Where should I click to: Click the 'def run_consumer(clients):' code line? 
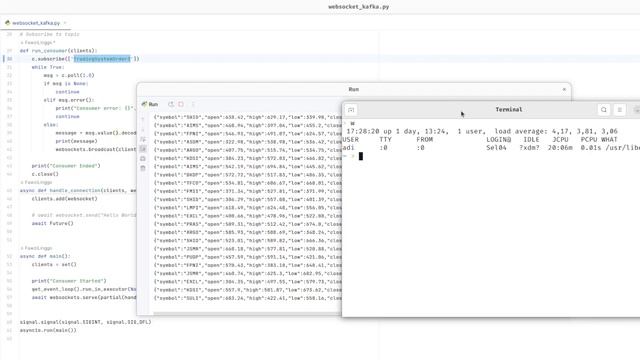coord(58,51)
